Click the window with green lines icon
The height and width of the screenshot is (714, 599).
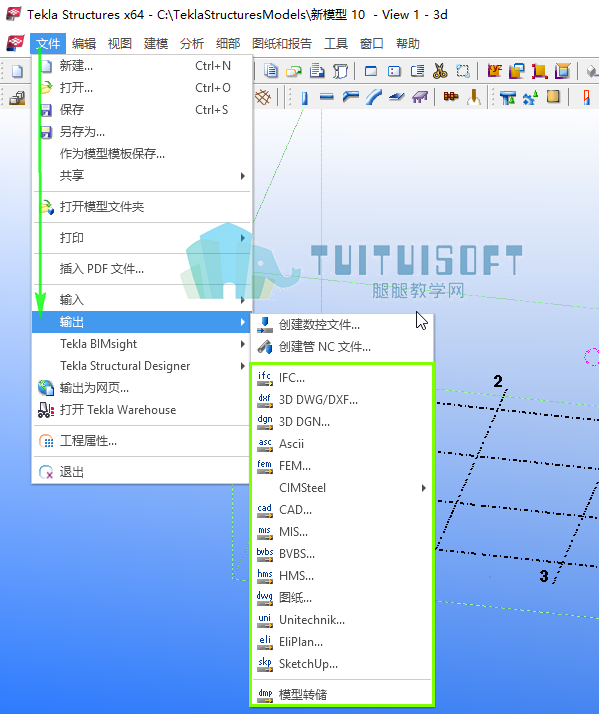[x=417, y=71]
